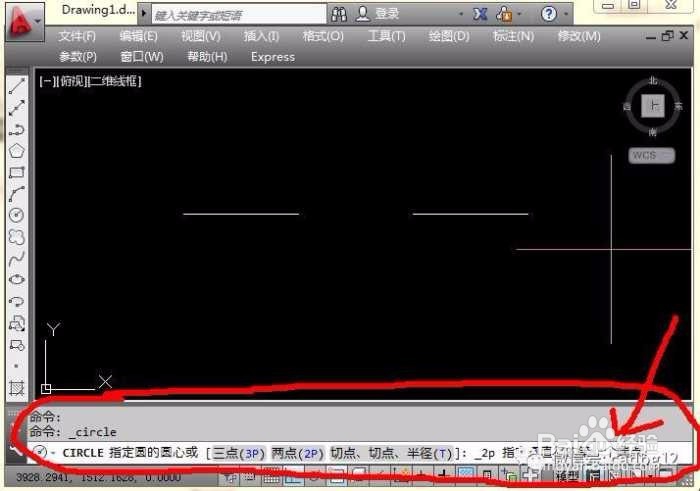Select the Construction Line tool

point(17,108)
